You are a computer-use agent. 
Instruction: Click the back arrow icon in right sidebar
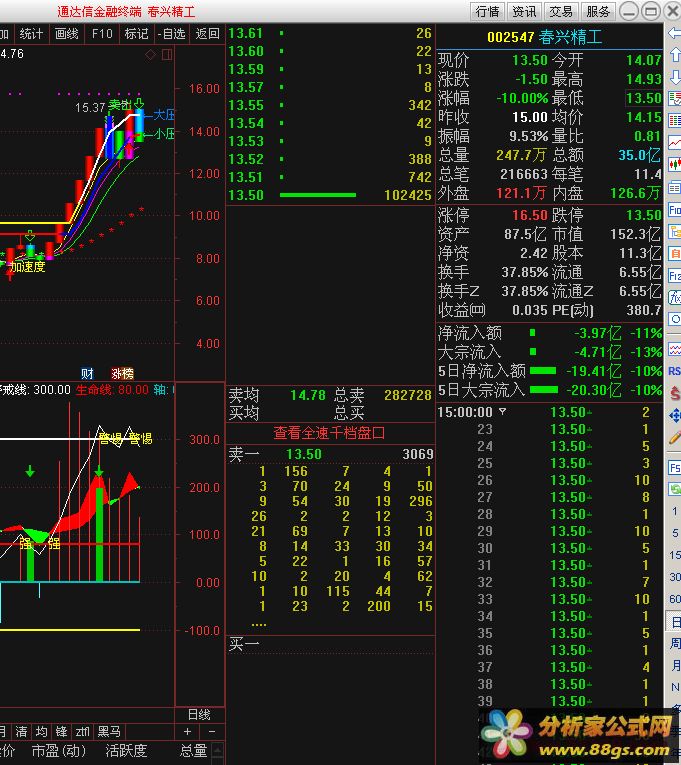click(x=675, y=33)
